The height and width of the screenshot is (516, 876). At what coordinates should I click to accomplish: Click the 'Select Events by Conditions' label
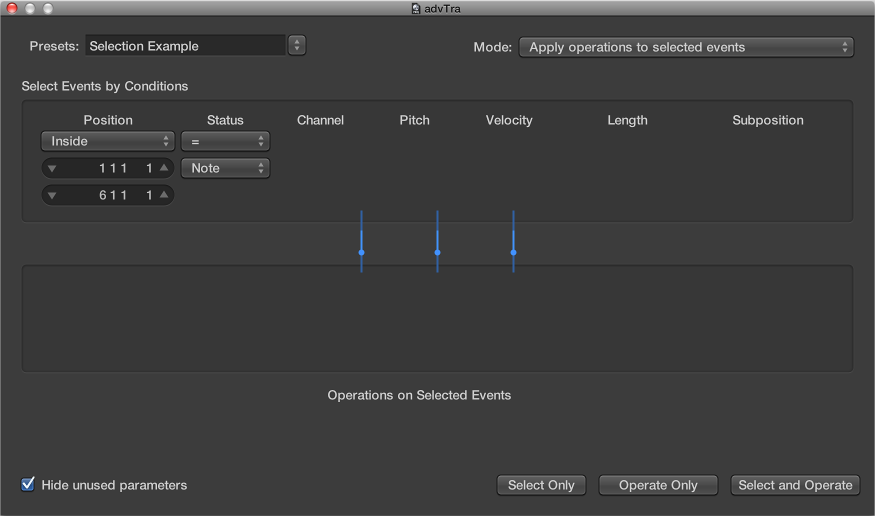coord(104,86)
